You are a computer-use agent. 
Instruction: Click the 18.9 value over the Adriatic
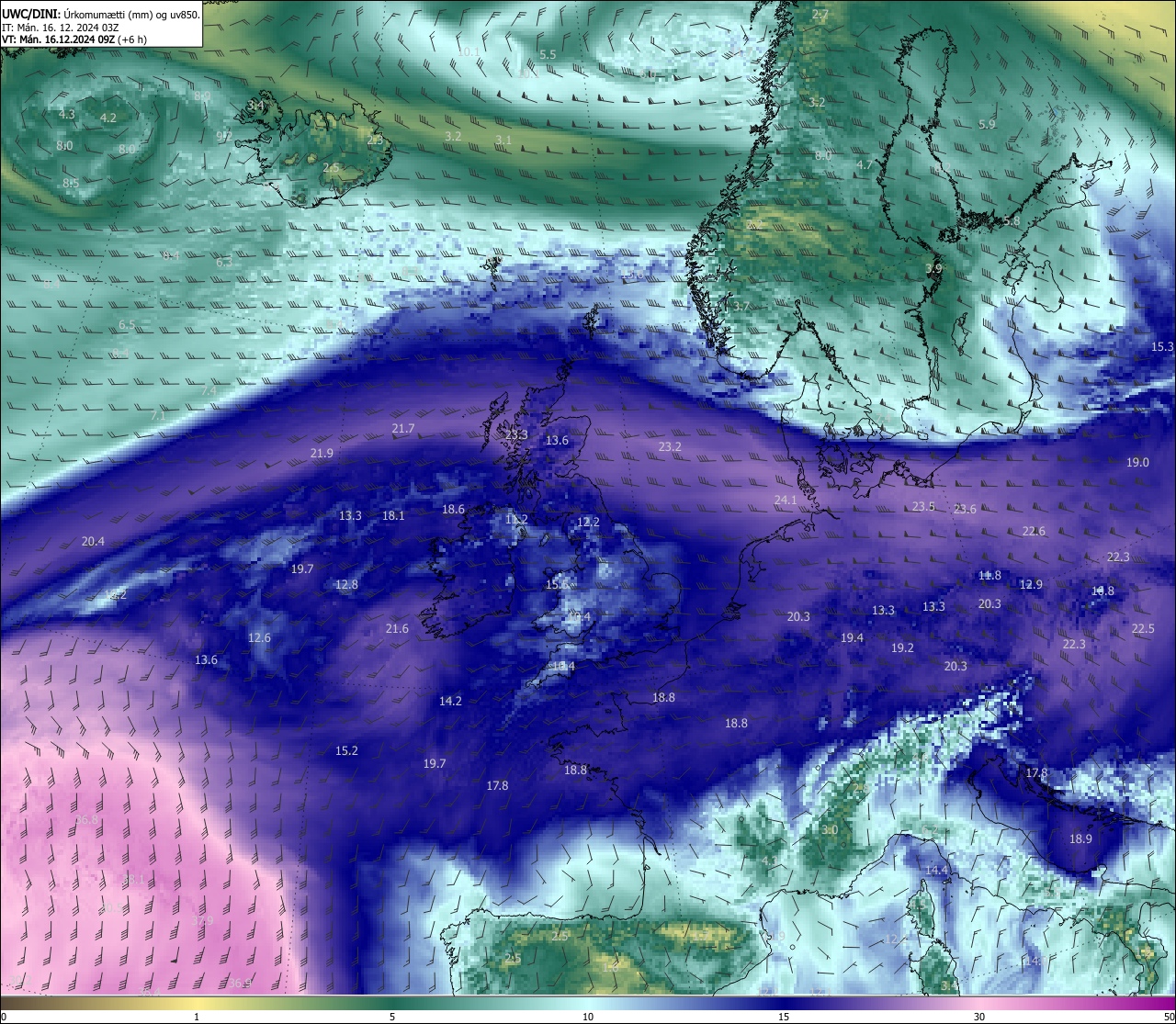[x=1080, y=839]
